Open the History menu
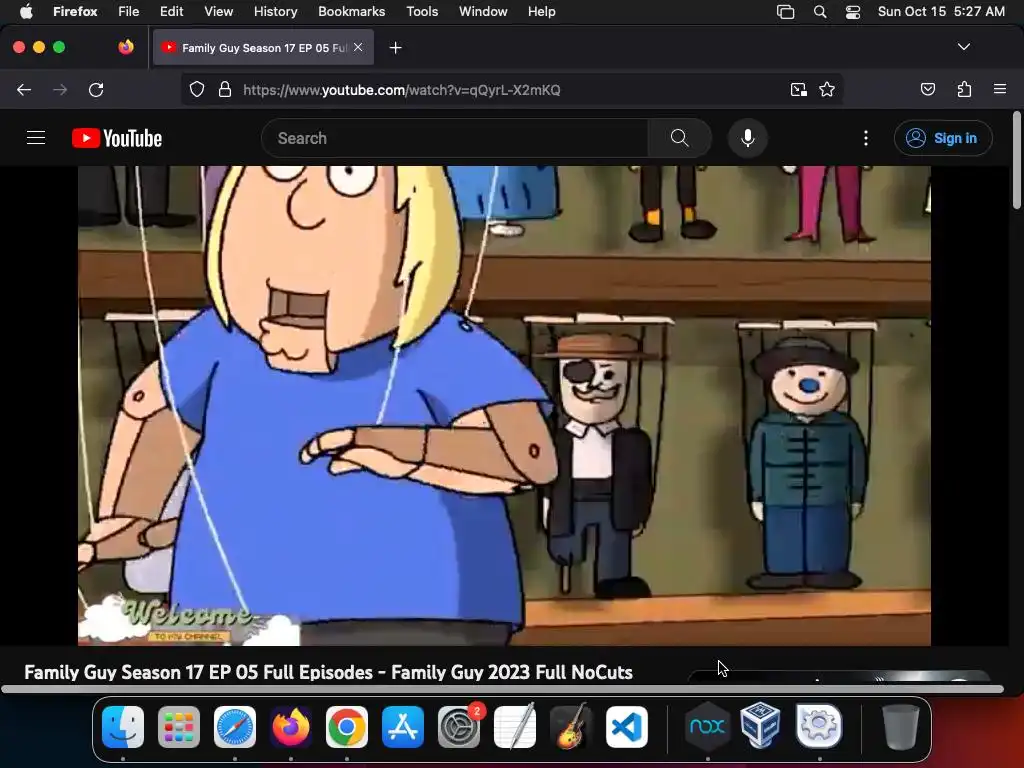Viewport: 1024px width, 768px height. 276,12
